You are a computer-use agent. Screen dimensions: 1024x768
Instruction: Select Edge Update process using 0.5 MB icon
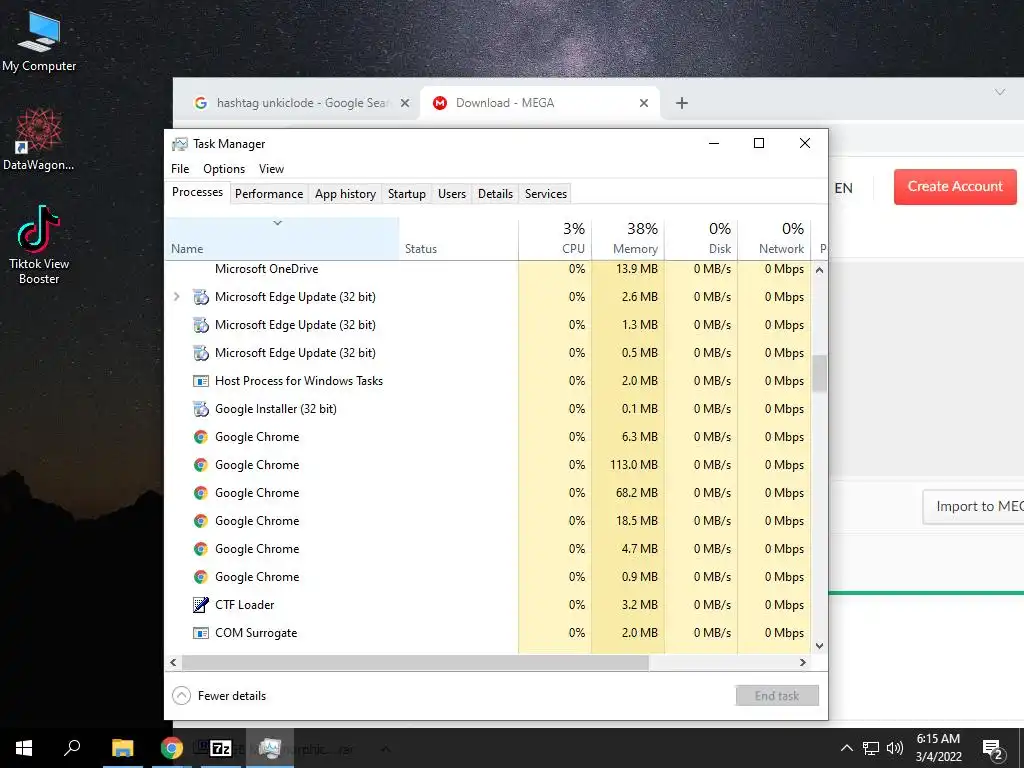(200, 353)
